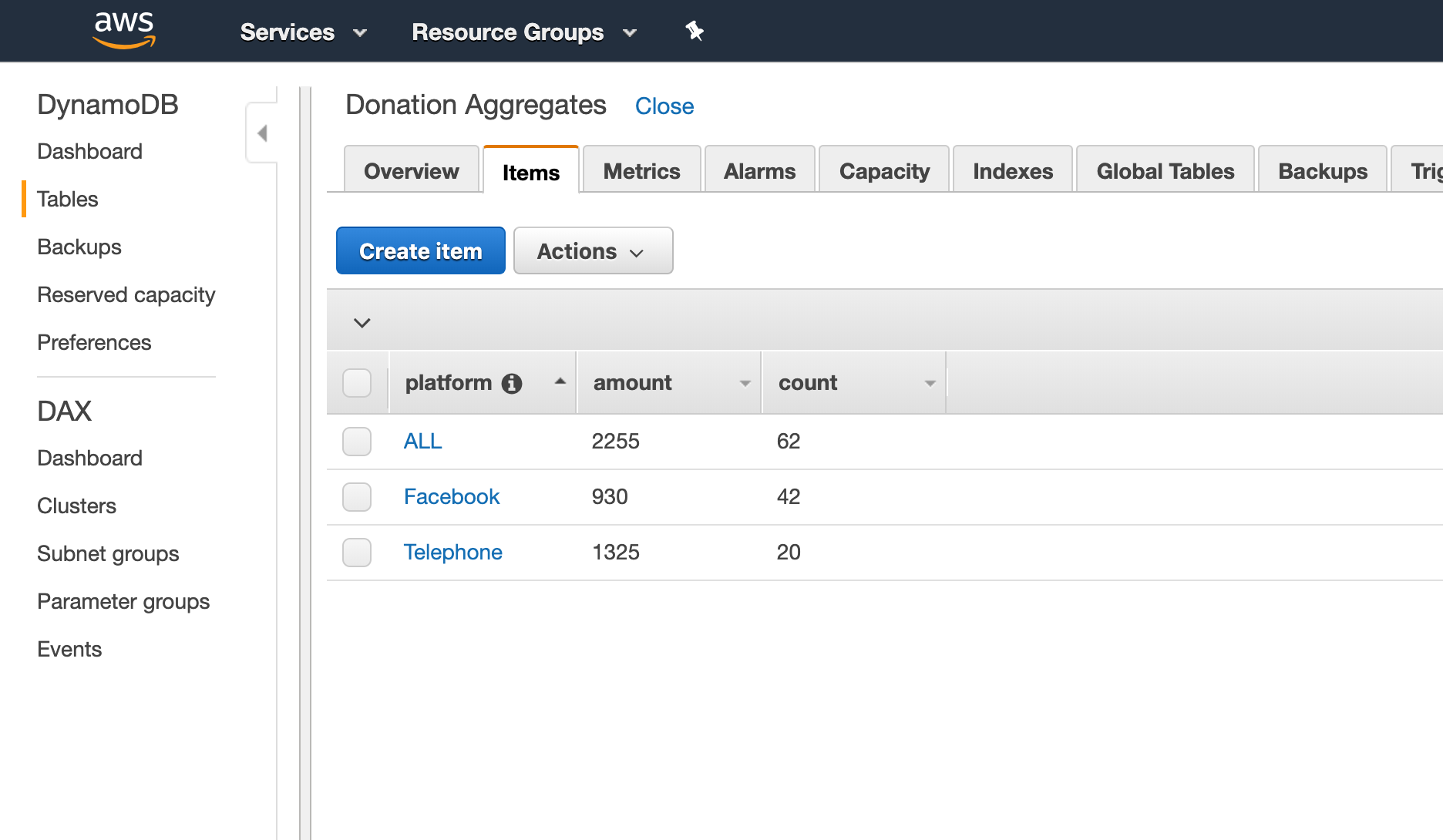Click the amount column header
Viewport: 1443px width, 840px height.
[x=669, y=383]
